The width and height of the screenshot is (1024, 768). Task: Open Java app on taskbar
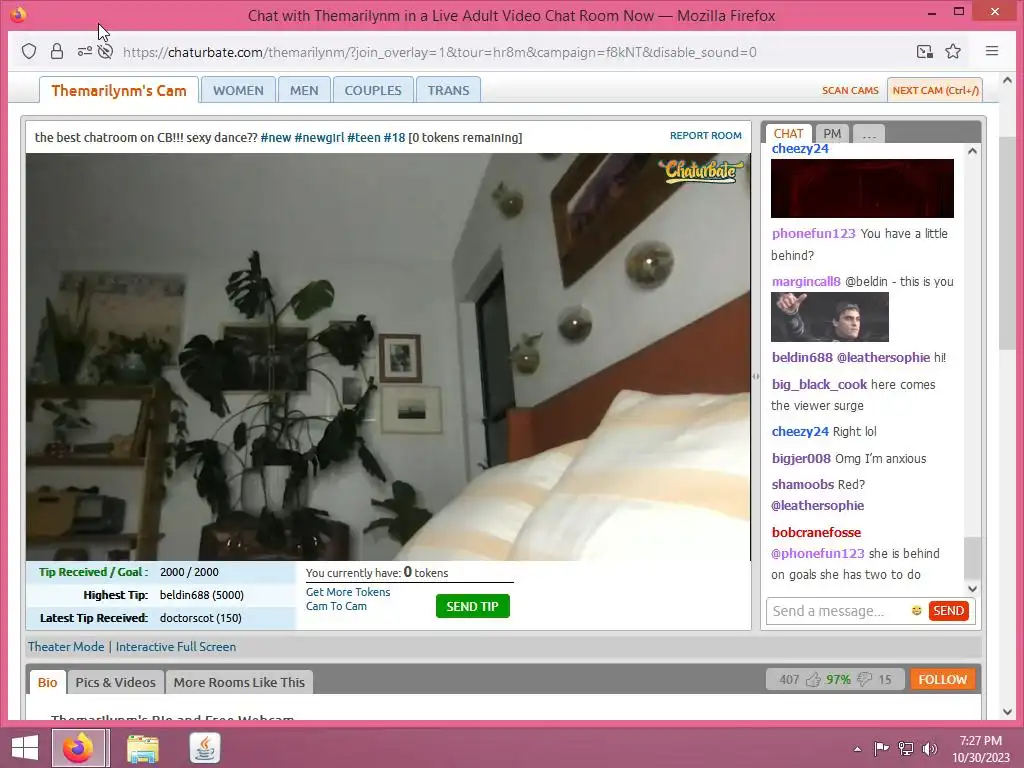205,748
